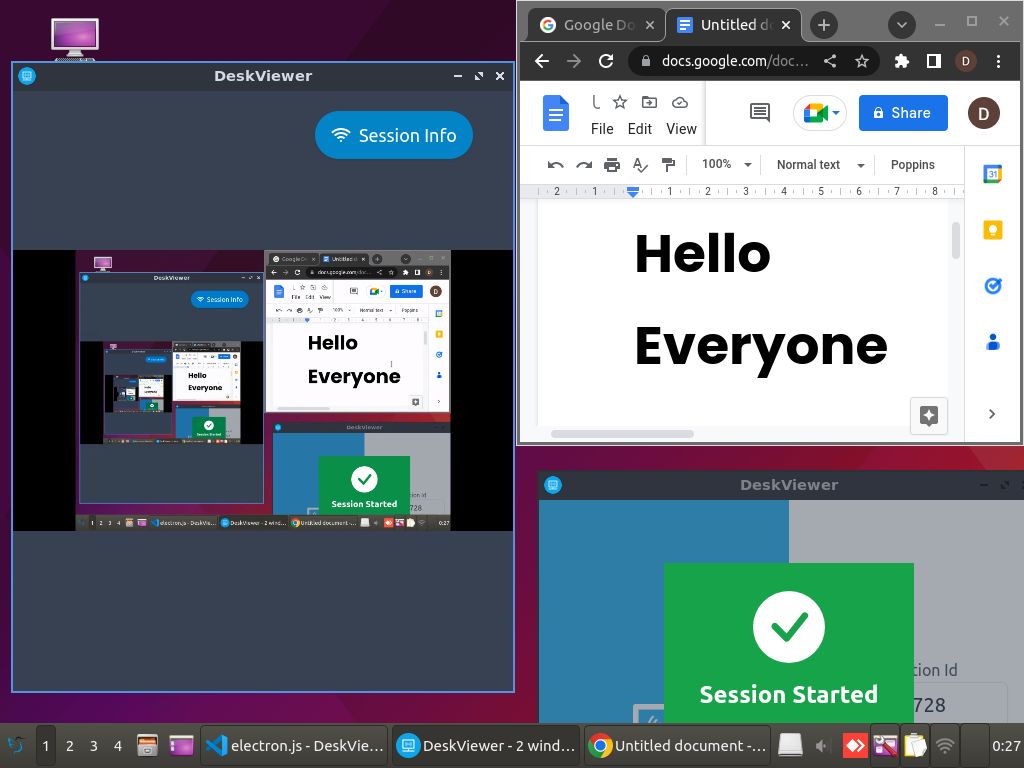Expand the Normal text style dropdown

pyautogui.click(x=820, y=165)
